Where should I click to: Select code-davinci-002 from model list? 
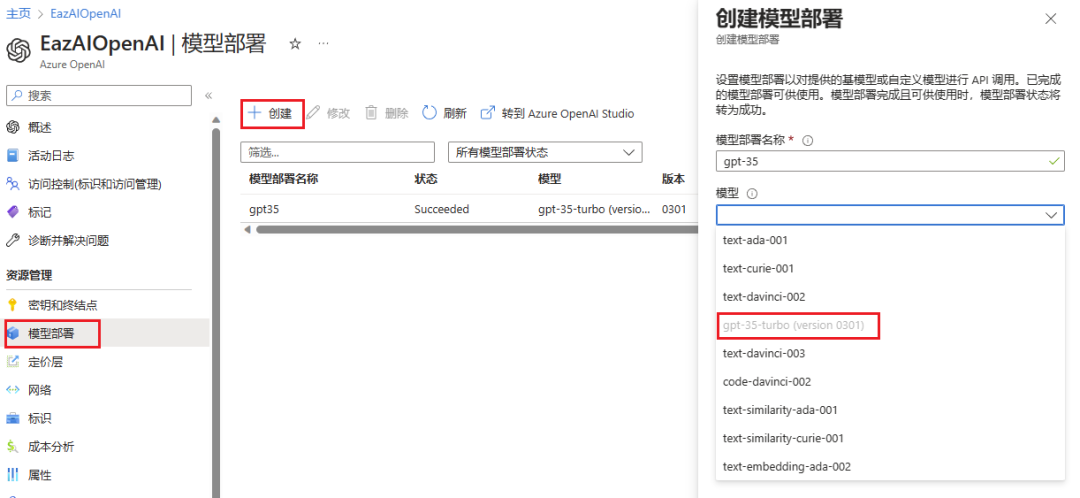tap(890, 382)
